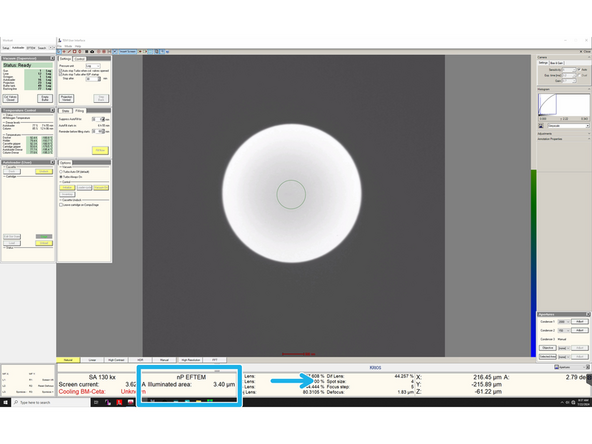The height and width of the screenshot is (444, 592).
Task: Open the Selected Area aperture size dropdown
Action: coord(564,356)
